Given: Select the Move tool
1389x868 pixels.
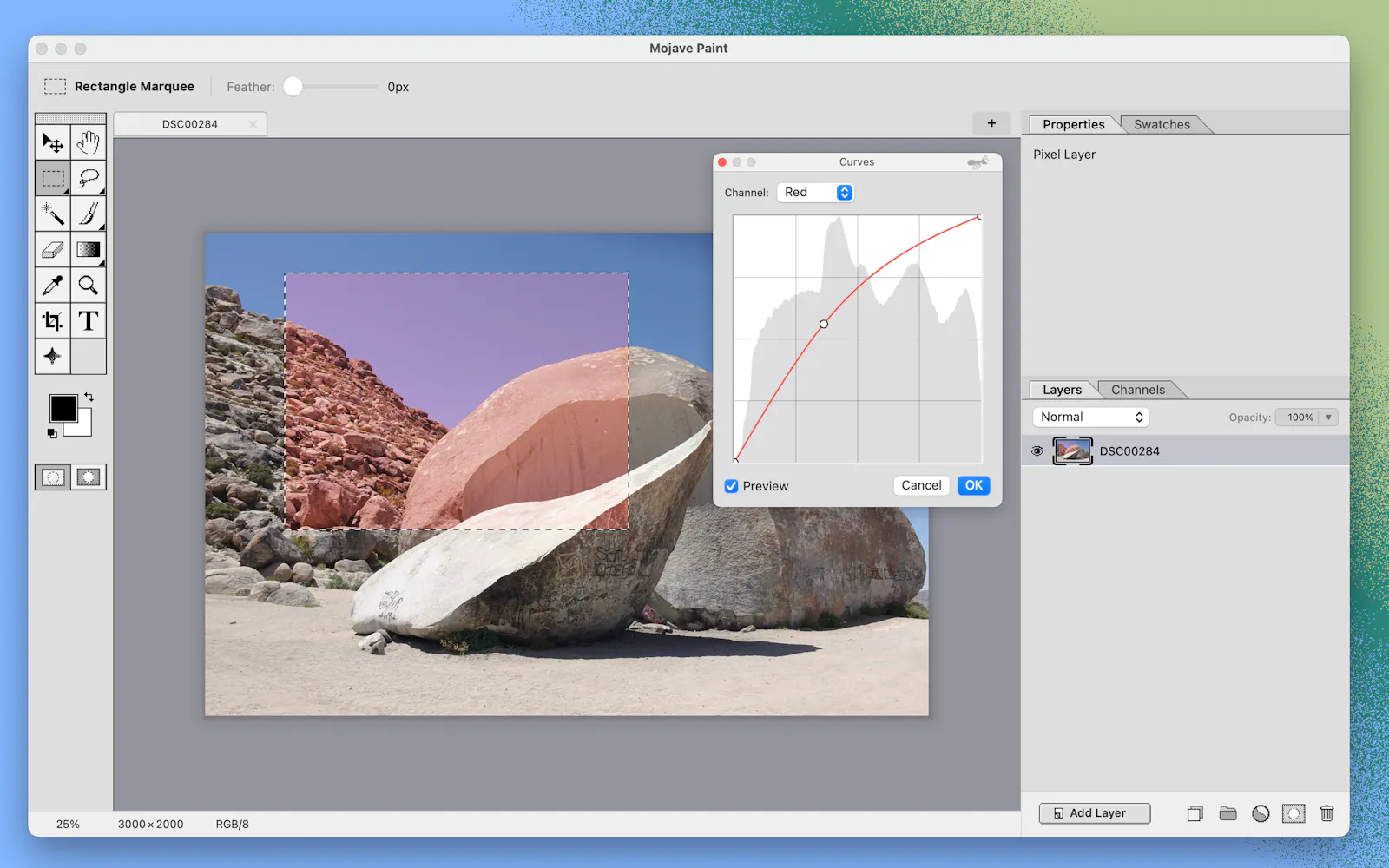Looking at the screenshot, I should point(53,142).
